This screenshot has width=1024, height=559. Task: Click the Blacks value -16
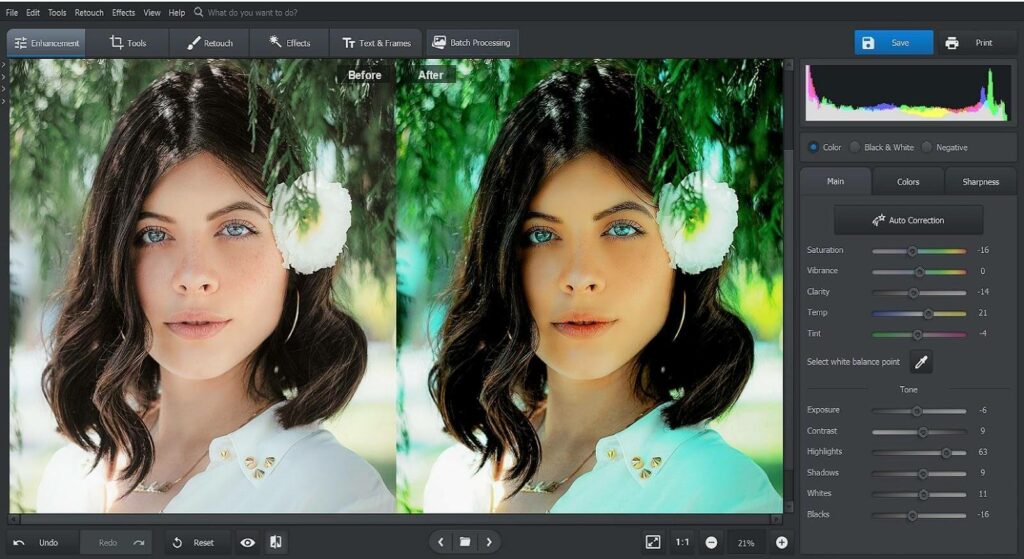[x=983, y=515]
